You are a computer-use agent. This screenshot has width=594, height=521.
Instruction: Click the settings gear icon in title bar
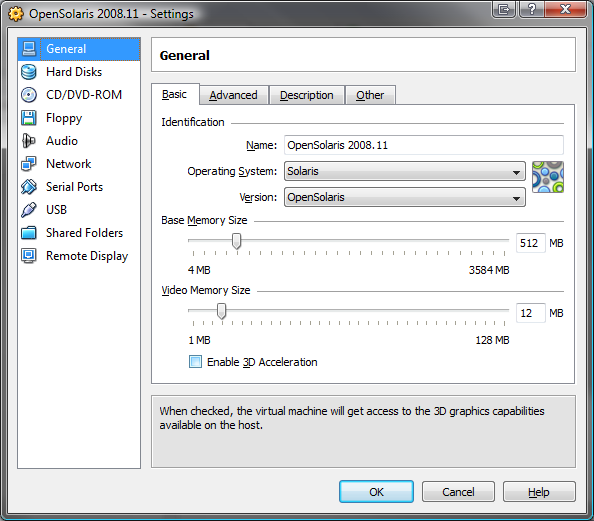16,14
